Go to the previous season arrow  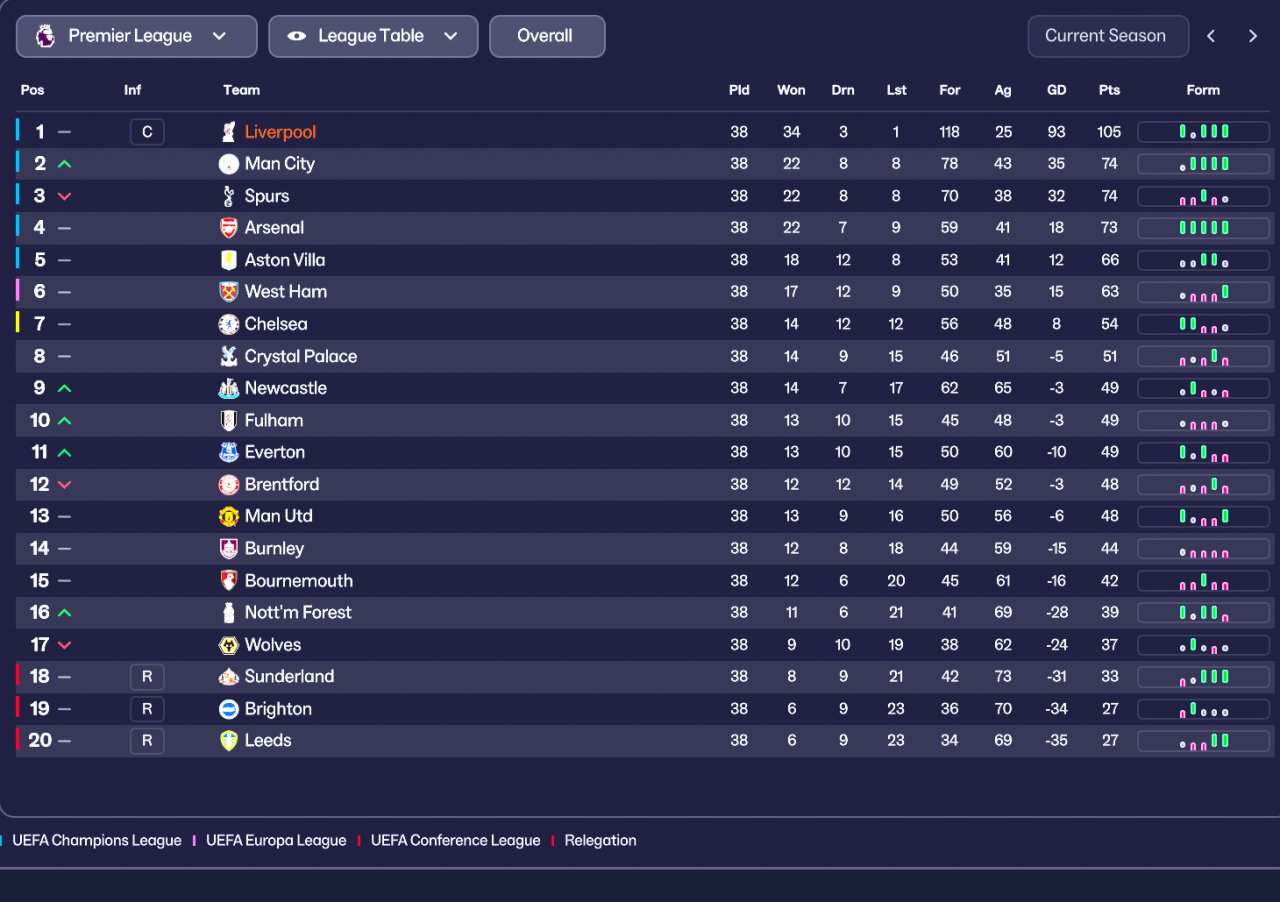tap(1211, 36)
